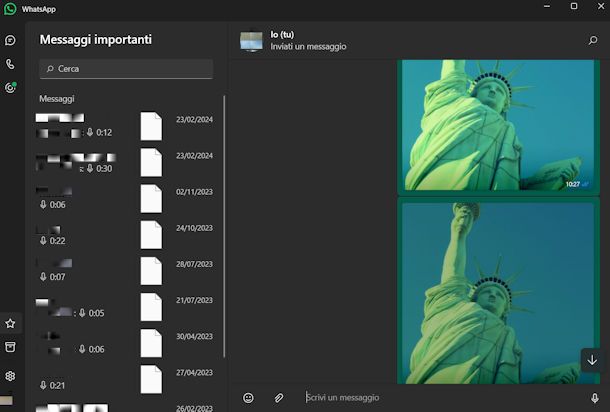
Task: Open the upper Statue of Liberty photo
Action: (x=498, y=124)
